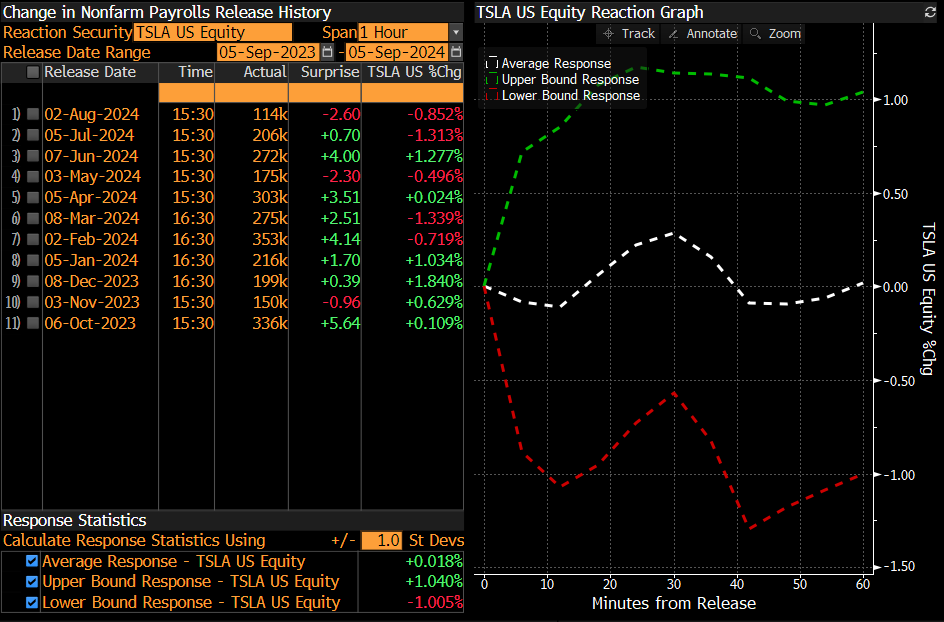Viewport: 944px width, 622px height.
Task: Activate the Annotate pencil tool
Action: click(702, 33)
